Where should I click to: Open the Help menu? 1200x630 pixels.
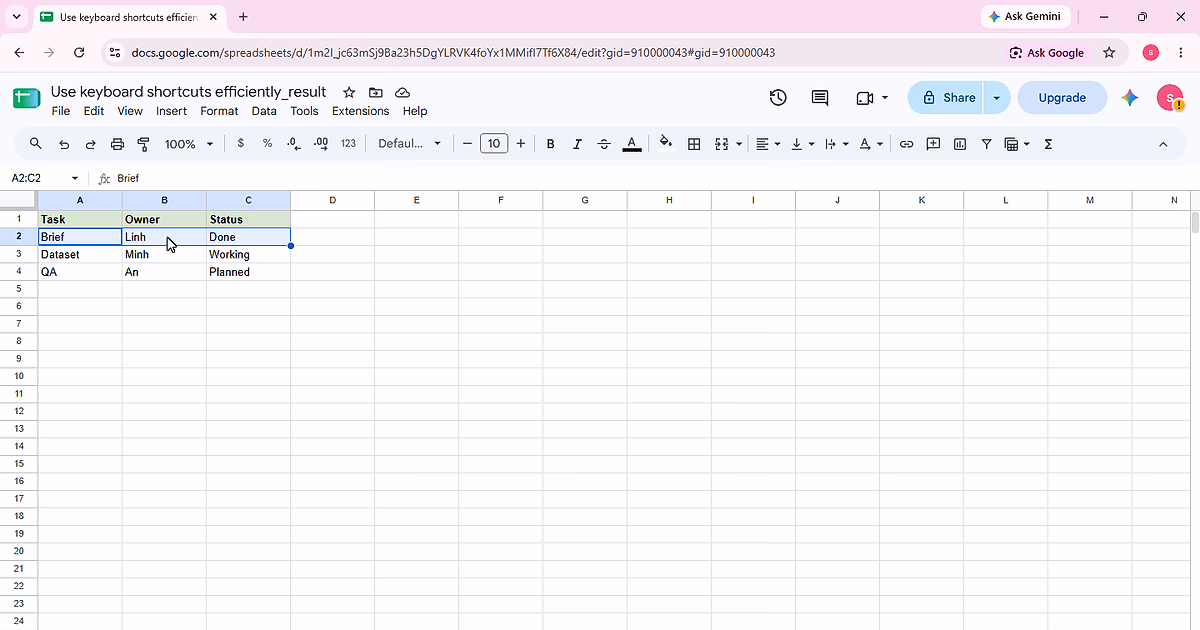415,111
